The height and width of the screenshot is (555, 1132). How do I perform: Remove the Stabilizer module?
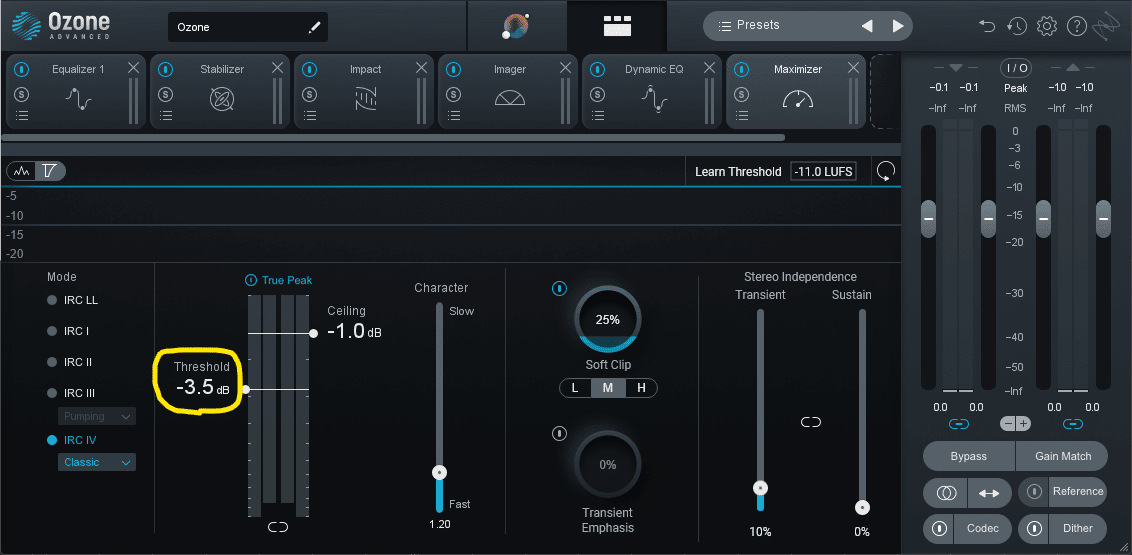point(277,68)
